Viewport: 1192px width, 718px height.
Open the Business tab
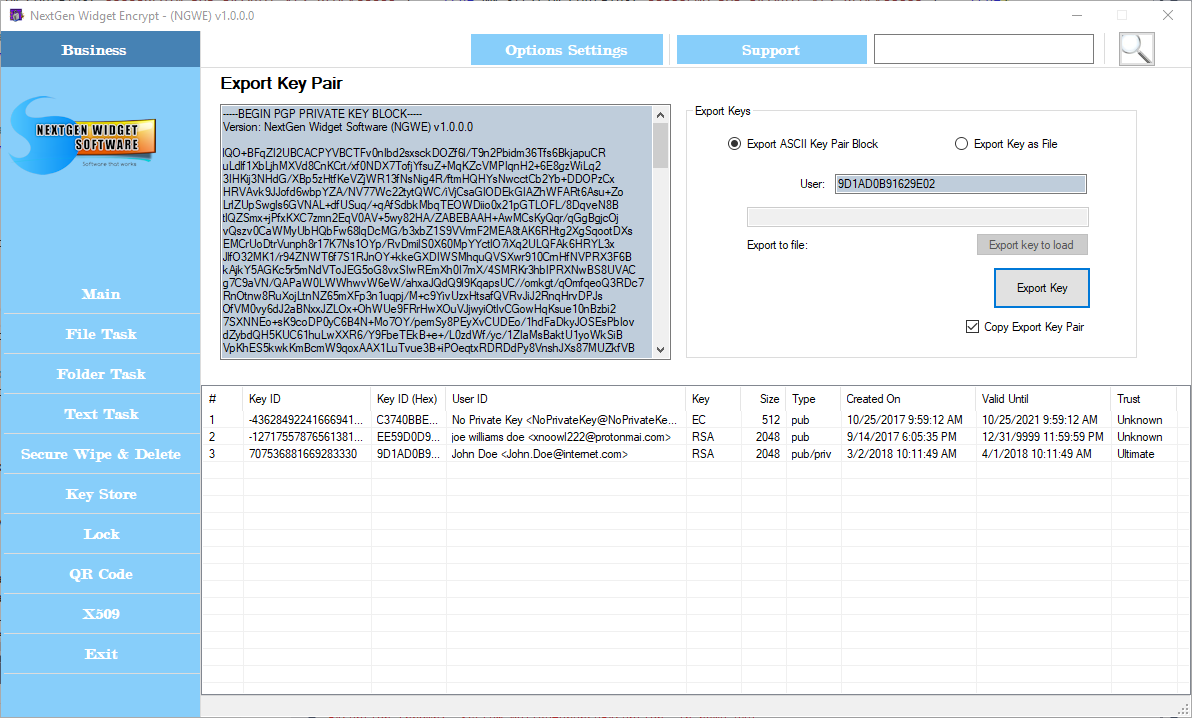tap(100, 49)
